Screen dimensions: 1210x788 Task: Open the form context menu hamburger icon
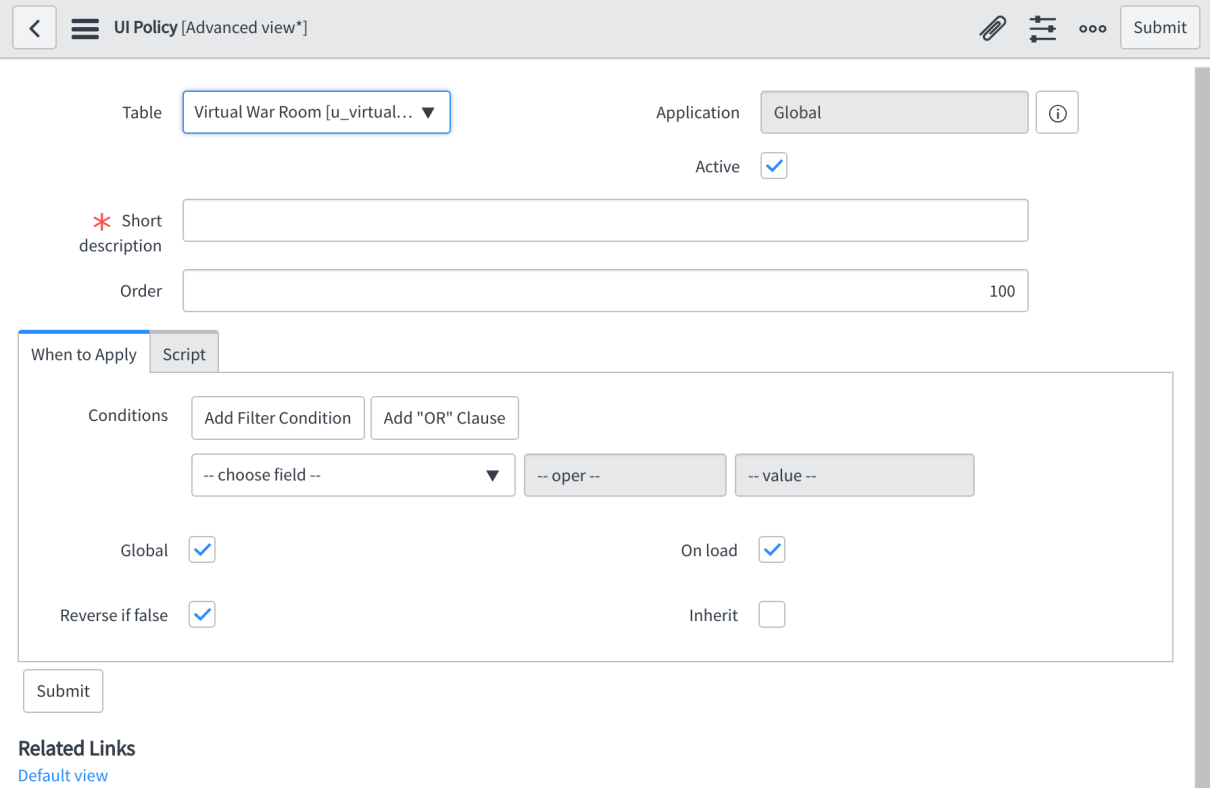(85, 27)
